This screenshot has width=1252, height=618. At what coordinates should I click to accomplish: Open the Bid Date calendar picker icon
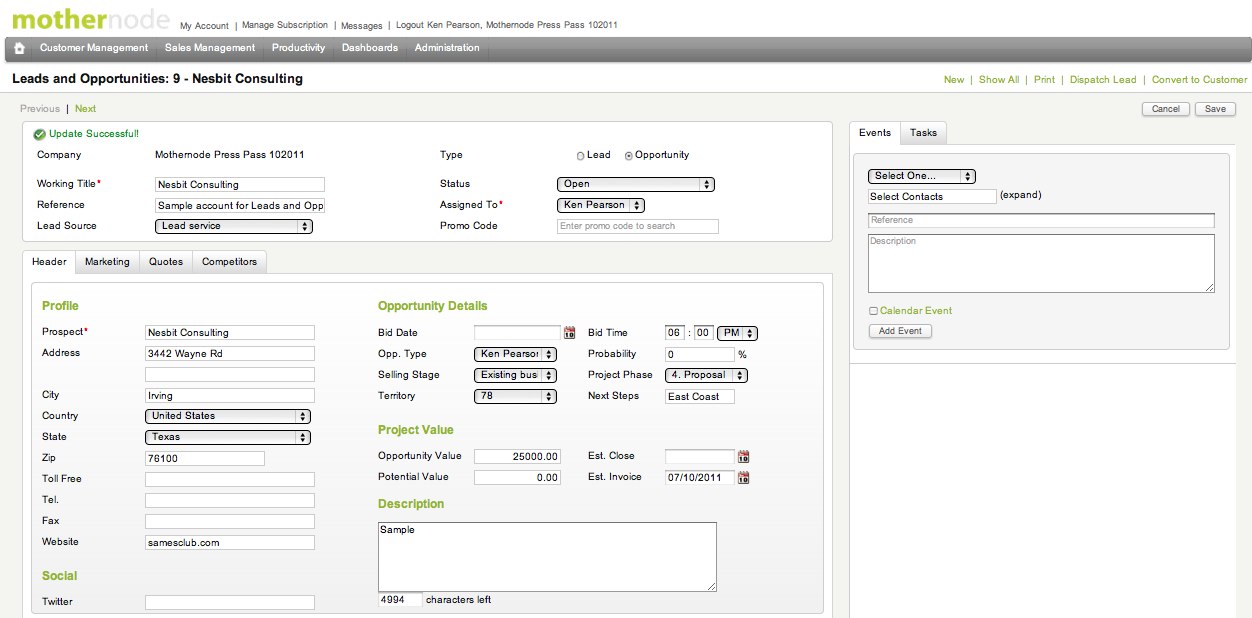(x=570, y=333)
